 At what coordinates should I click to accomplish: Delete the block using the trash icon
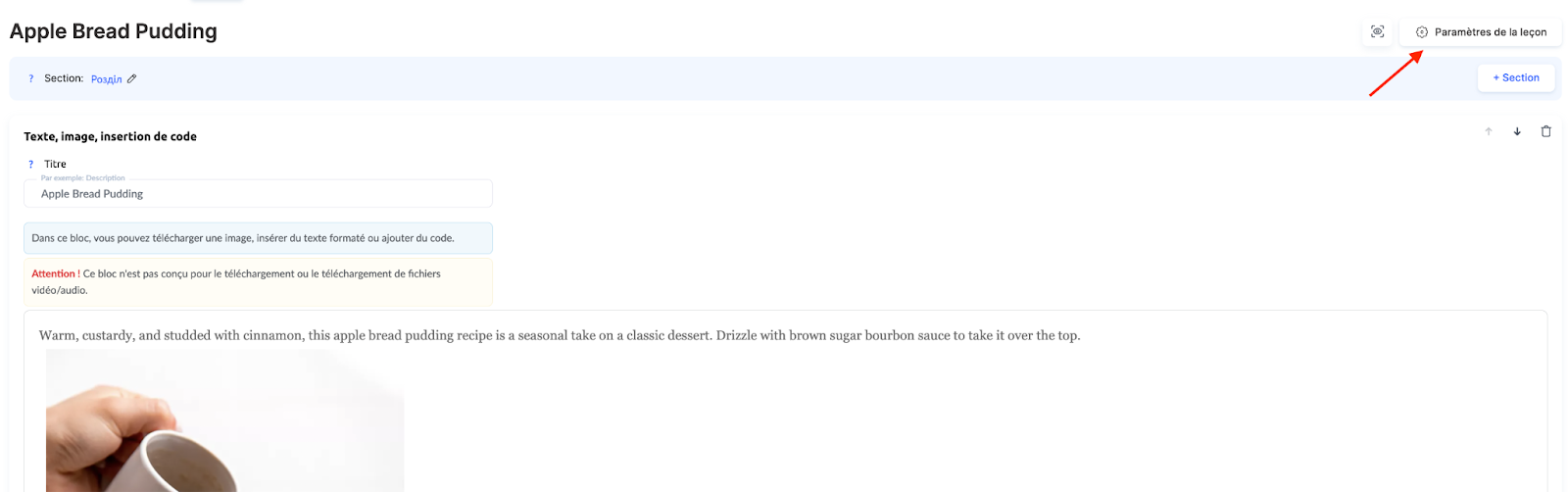click(1546, 131)
